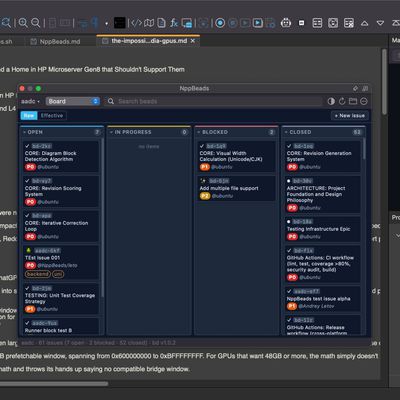Screen dimensions: 400x400
Task: Click the panel grid icon right of white square
Action: 317,23
